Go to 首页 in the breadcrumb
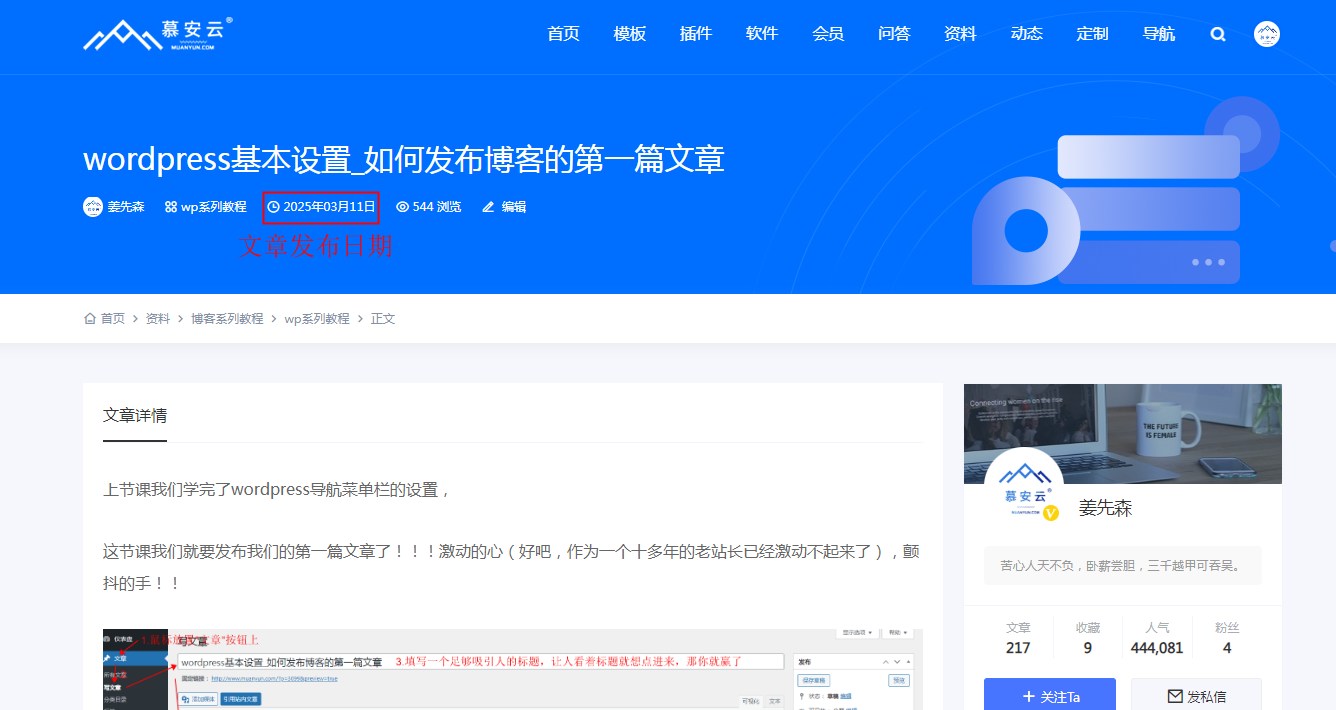1336x710 pixels. (x=113, y=318)
